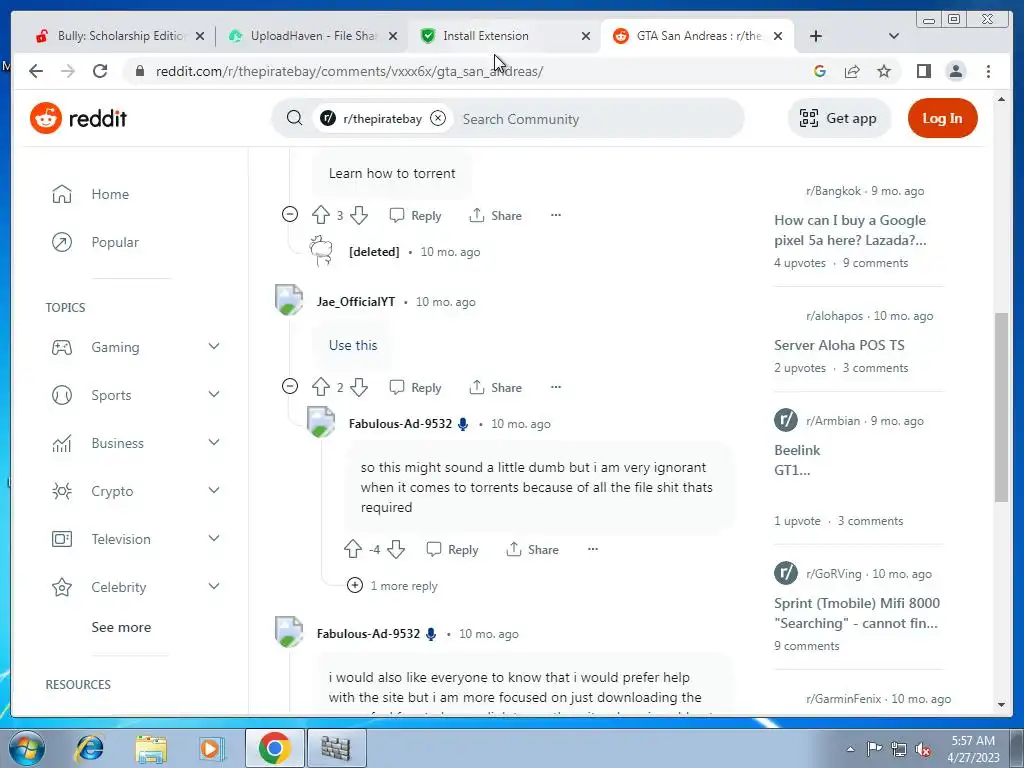
Task: Expand the Celebrity topic
Action: pos(214,586)
